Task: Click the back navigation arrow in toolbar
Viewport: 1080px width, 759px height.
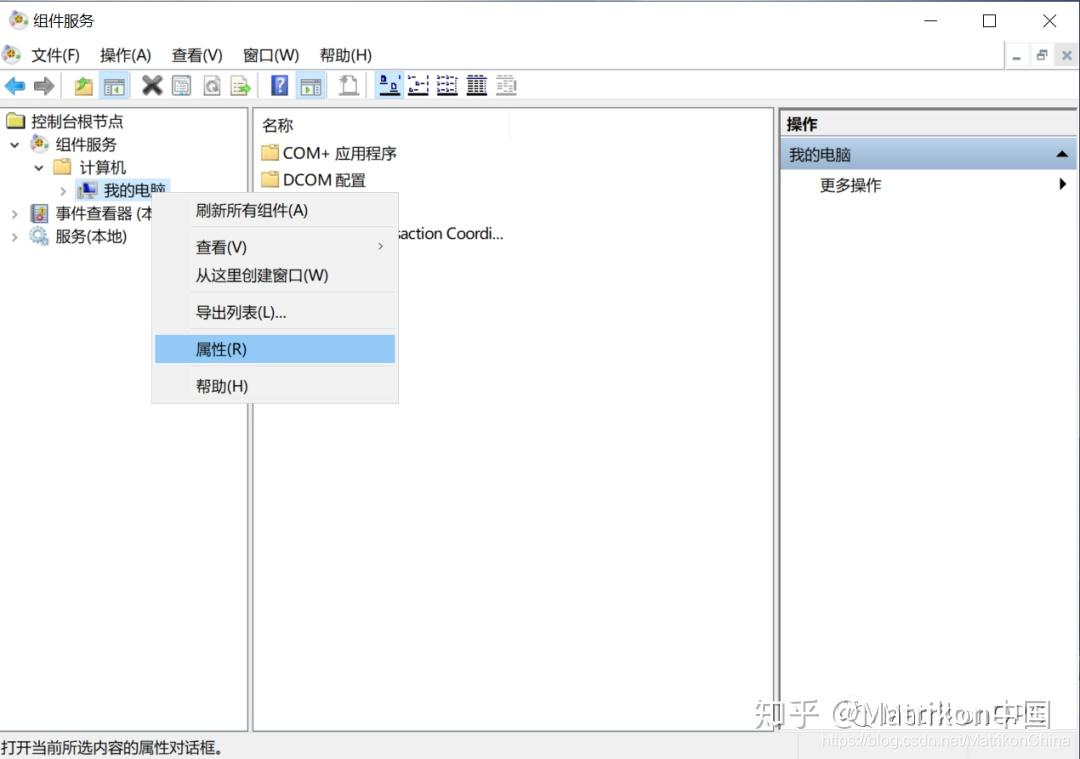Action: tap(15, 85)
